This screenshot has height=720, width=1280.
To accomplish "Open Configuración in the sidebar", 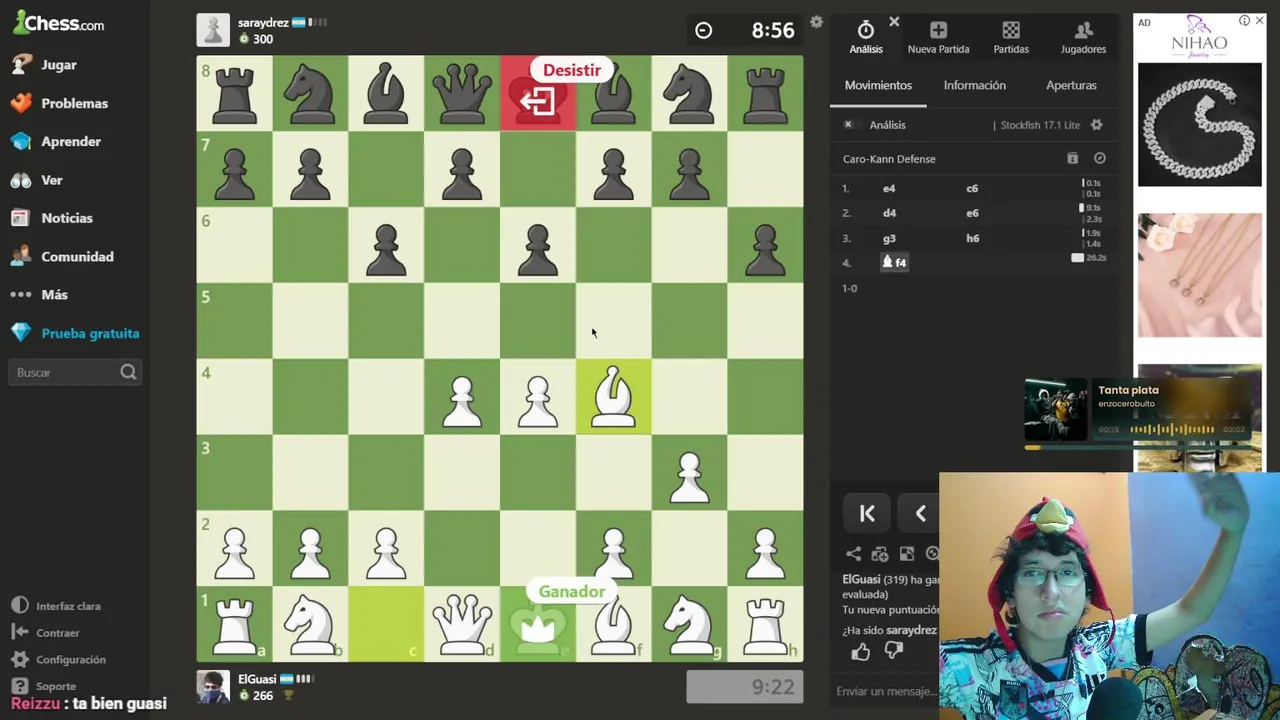I will 59,660.
